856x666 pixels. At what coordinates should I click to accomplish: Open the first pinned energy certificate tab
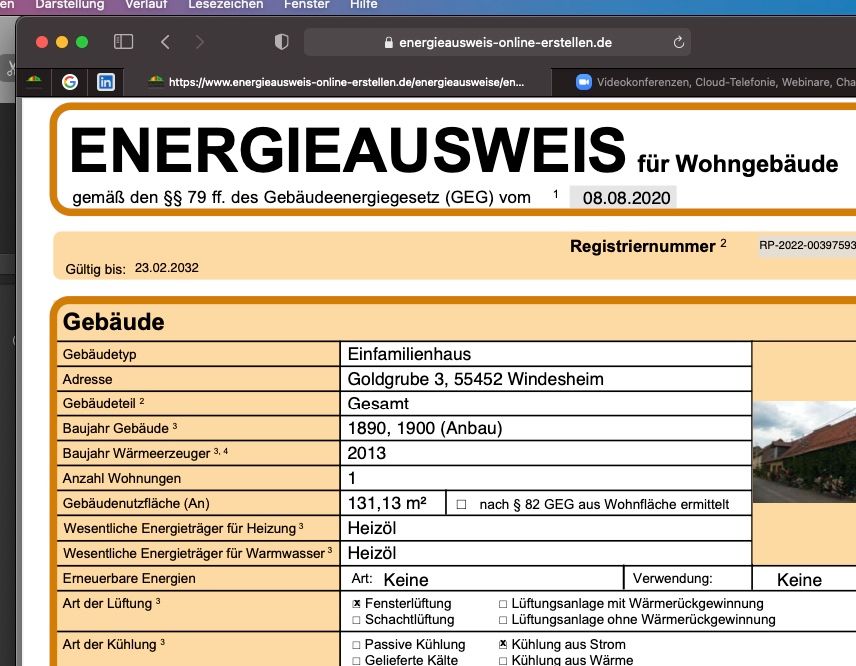click(x=34, y=82)
